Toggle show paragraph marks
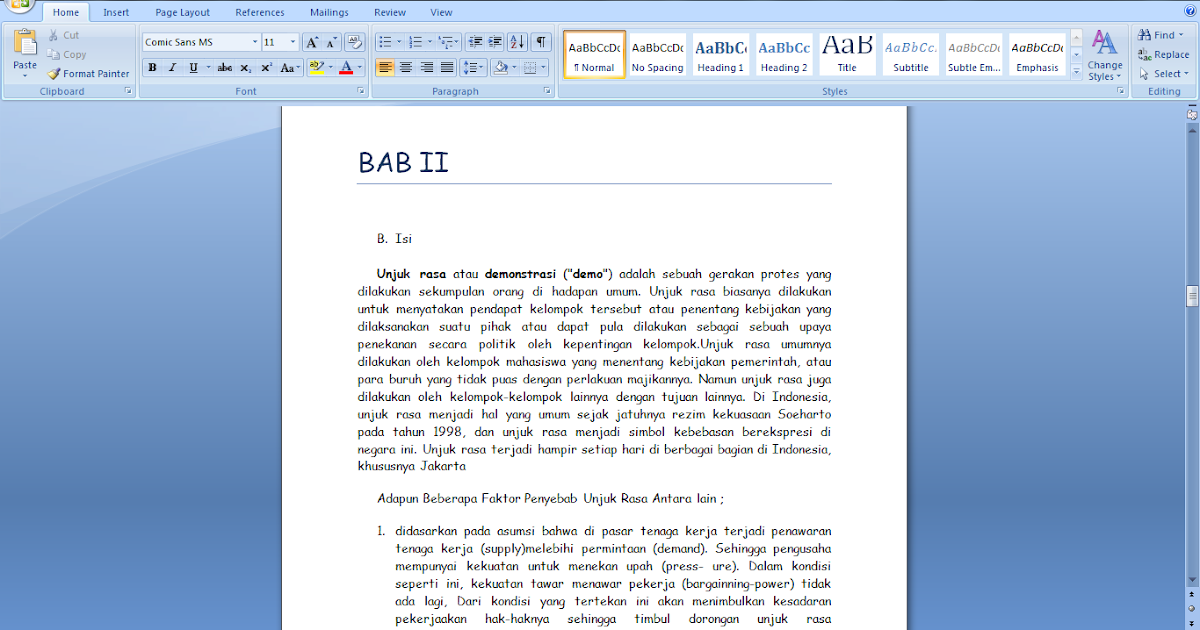 (x=541, y=42)
